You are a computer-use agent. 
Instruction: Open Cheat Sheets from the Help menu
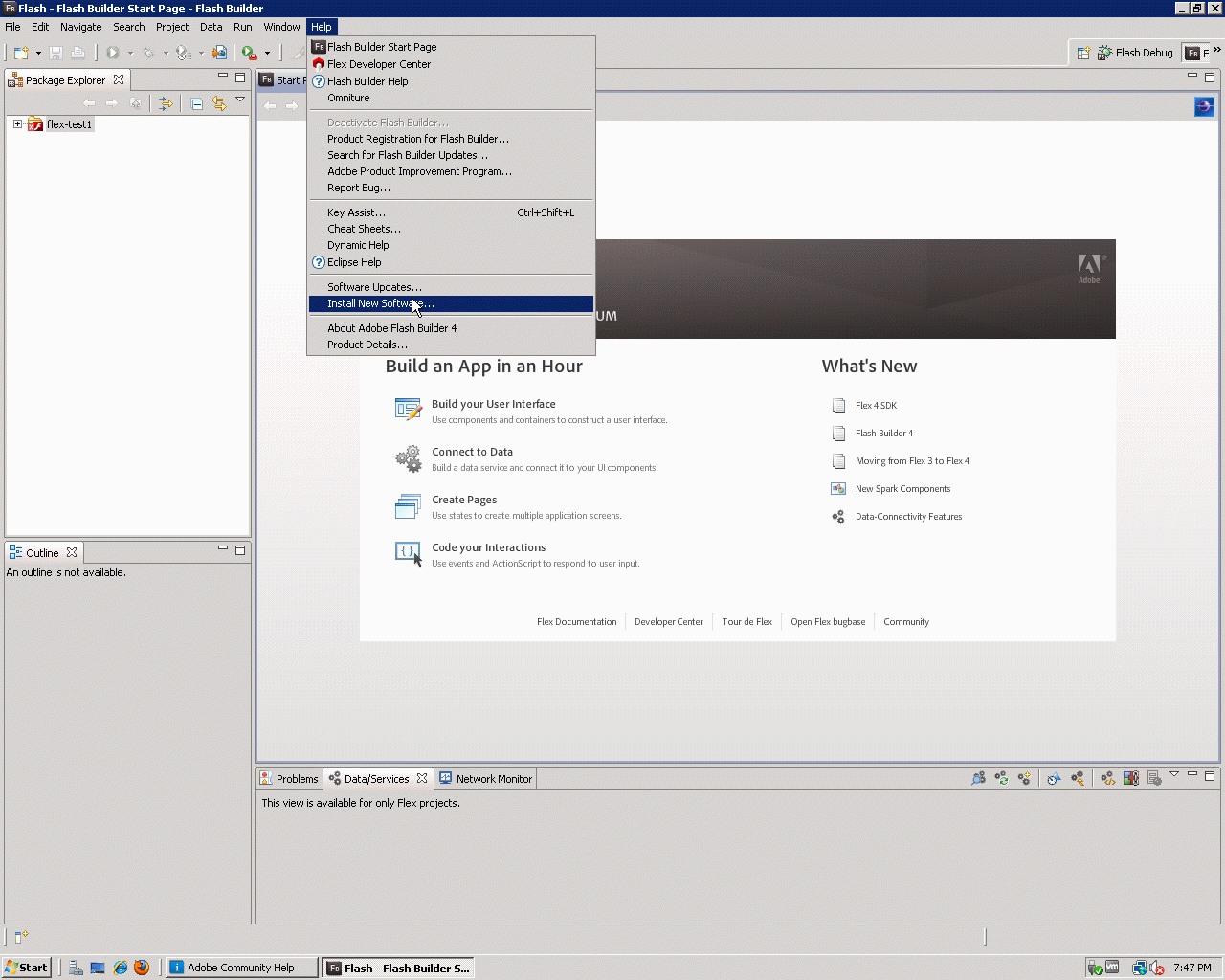pos(451,229)
